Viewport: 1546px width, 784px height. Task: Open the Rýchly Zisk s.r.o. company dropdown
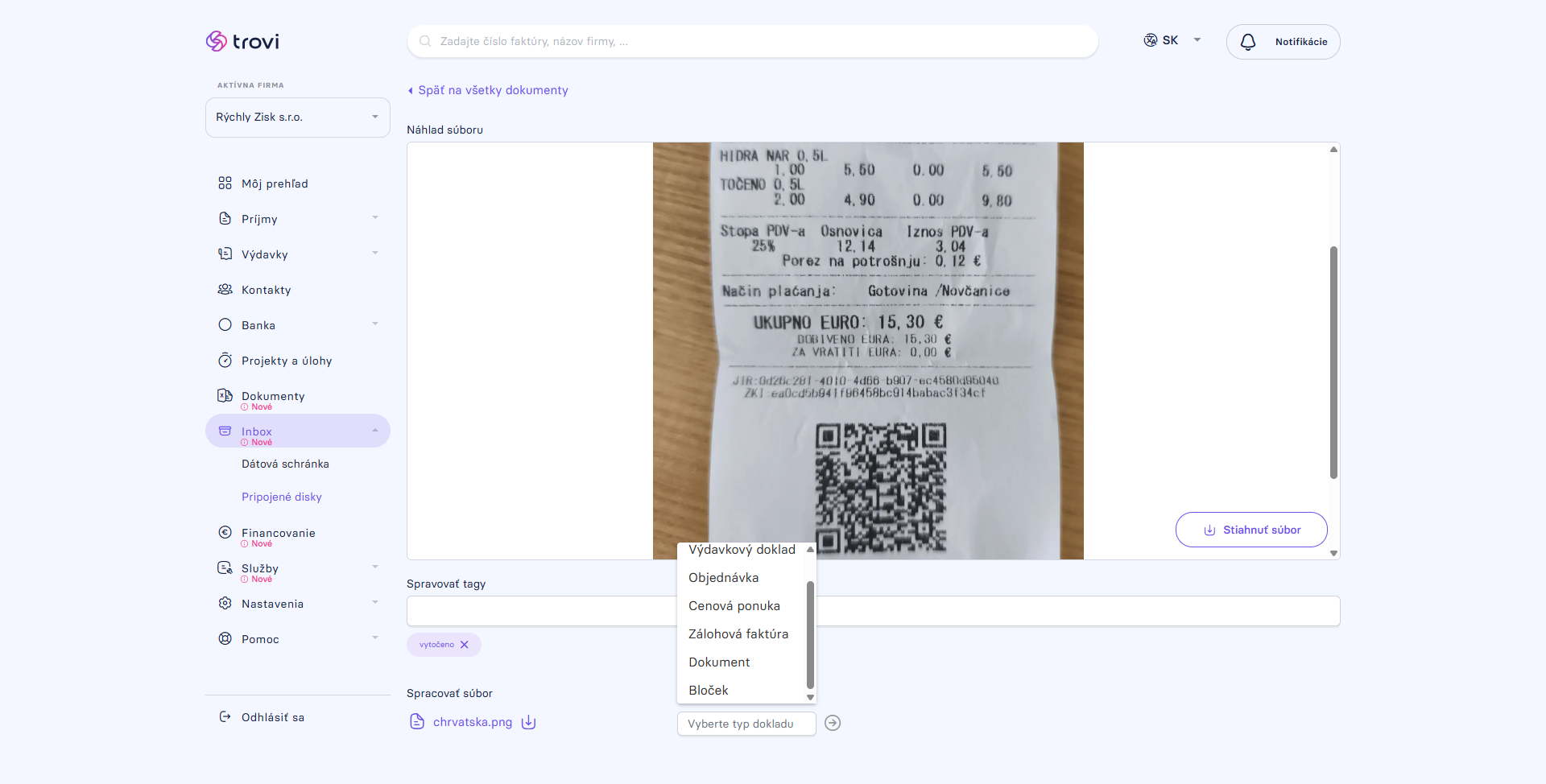click(298, 118)
